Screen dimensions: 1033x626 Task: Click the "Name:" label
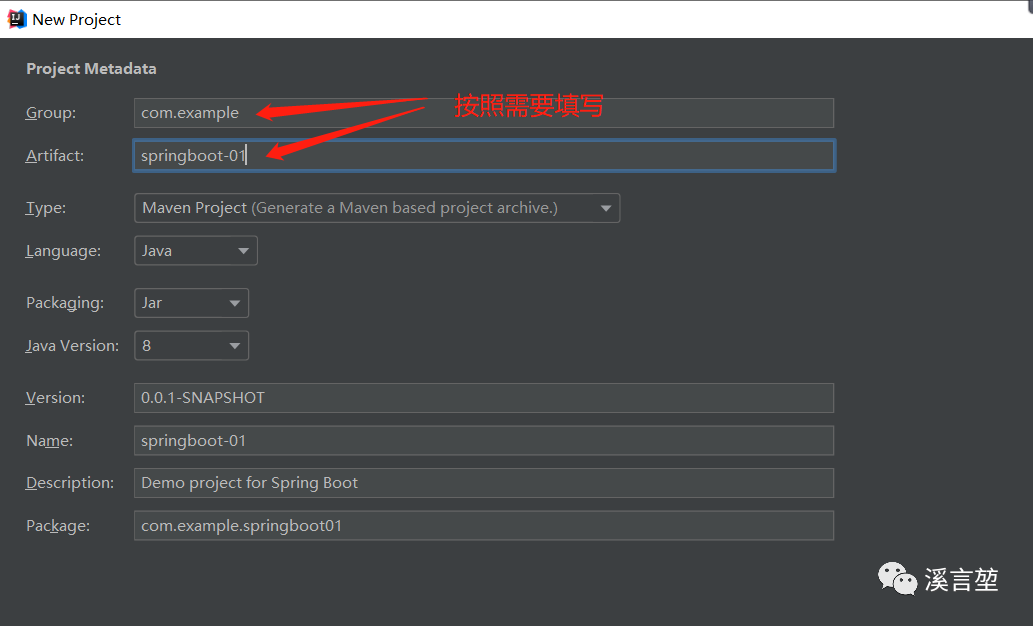point(49,441)
